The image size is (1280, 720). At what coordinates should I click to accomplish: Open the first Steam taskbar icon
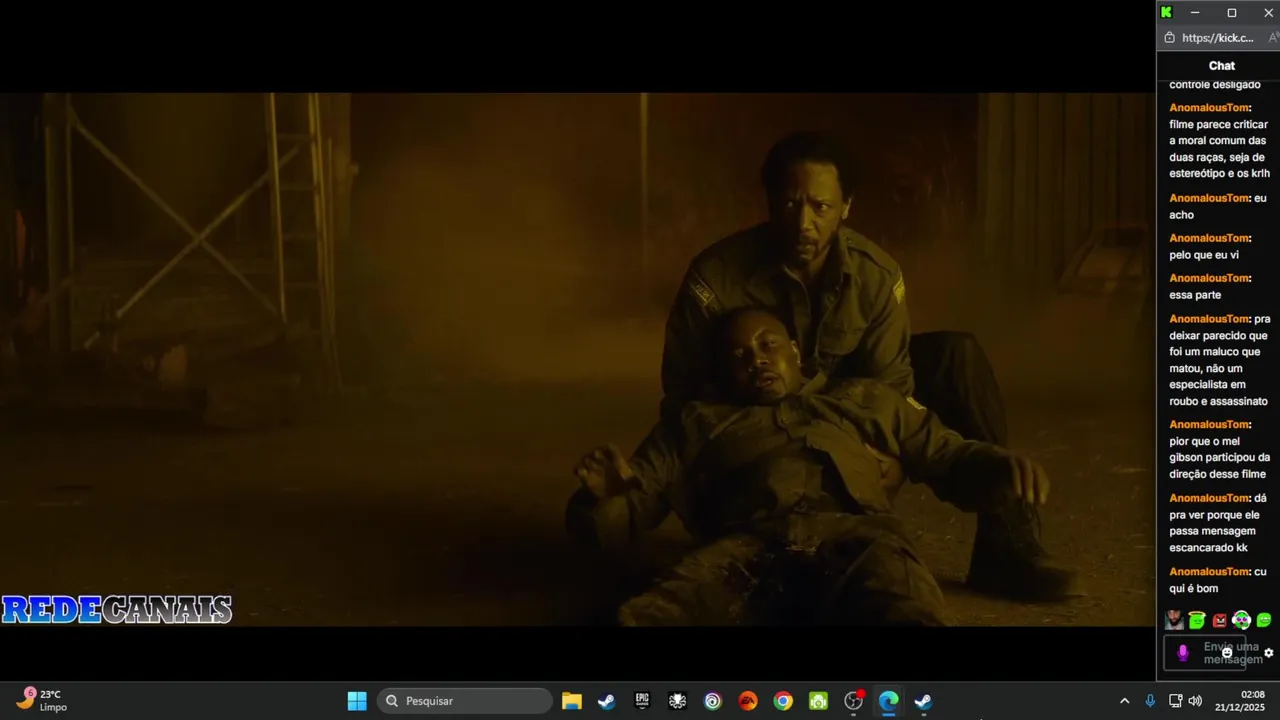point(606,701)
